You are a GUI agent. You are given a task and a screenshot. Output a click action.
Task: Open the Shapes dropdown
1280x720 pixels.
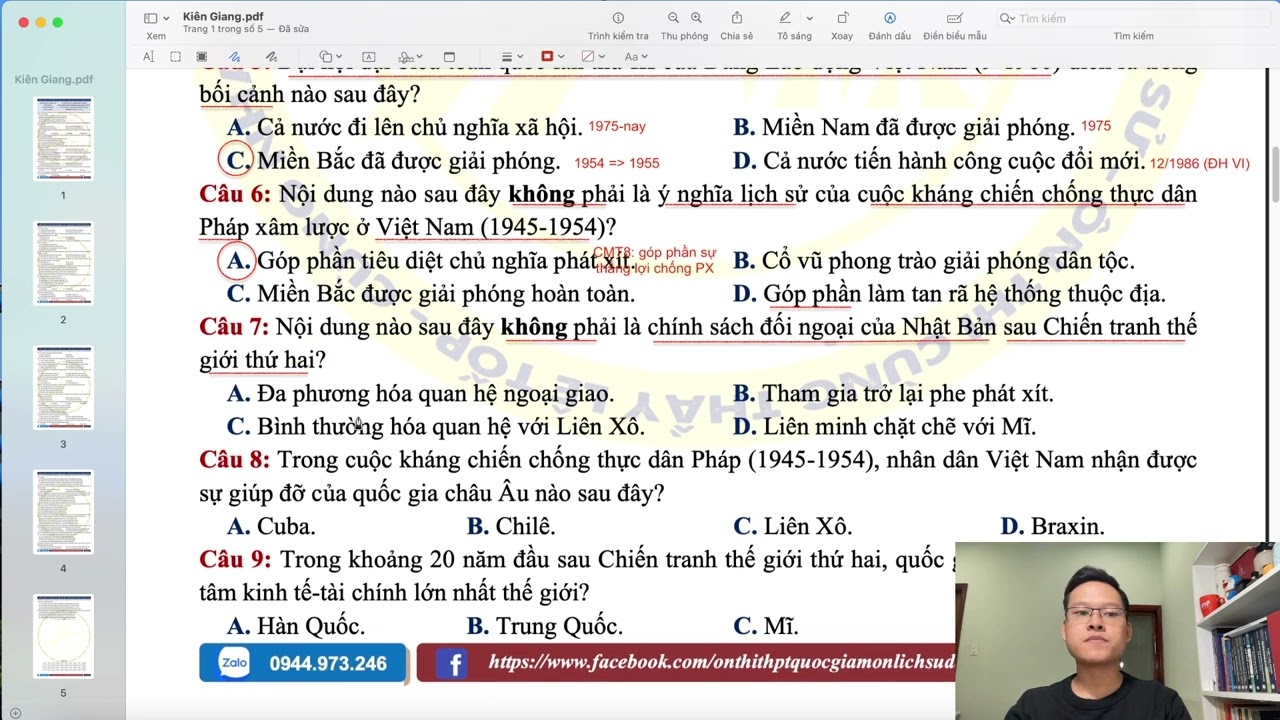(x=330, y=57)
